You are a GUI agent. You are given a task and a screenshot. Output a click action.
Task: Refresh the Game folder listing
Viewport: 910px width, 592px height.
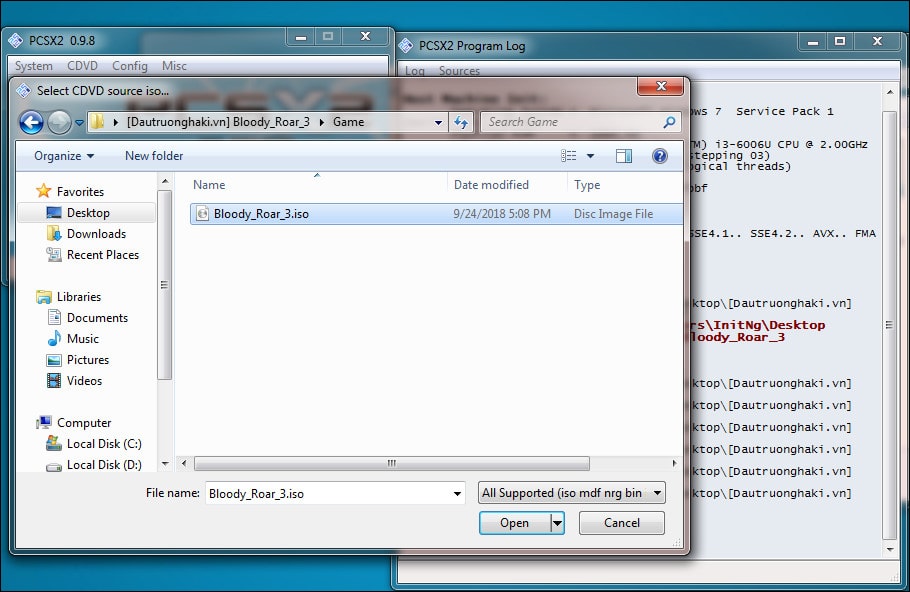pos(461,122)
